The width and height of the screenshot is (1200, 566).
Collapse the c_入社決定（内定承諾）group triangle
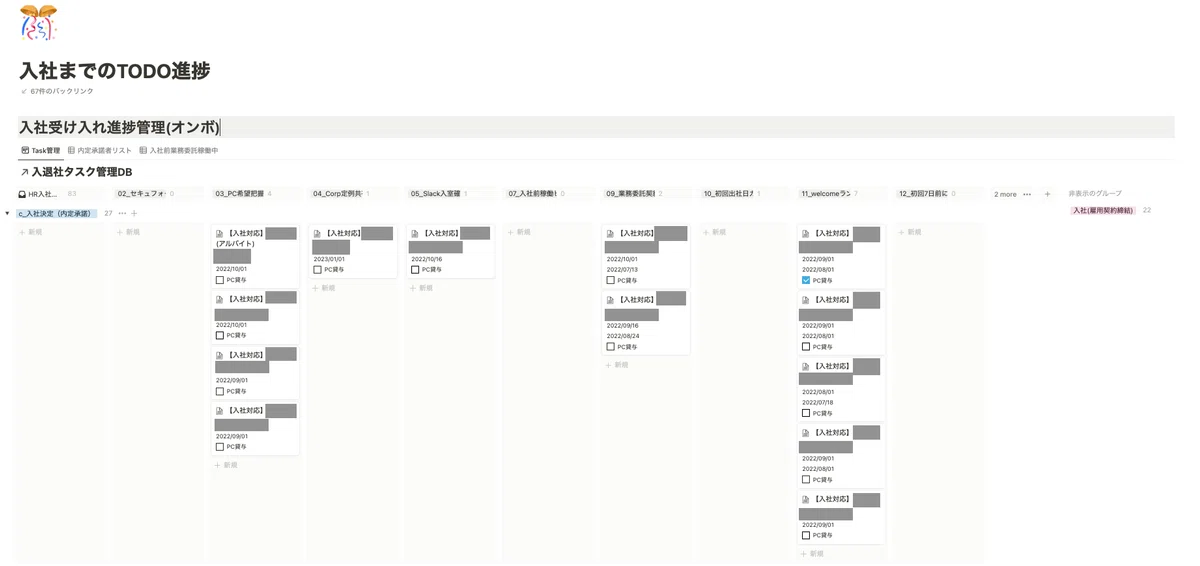click(x=8, y=213)
